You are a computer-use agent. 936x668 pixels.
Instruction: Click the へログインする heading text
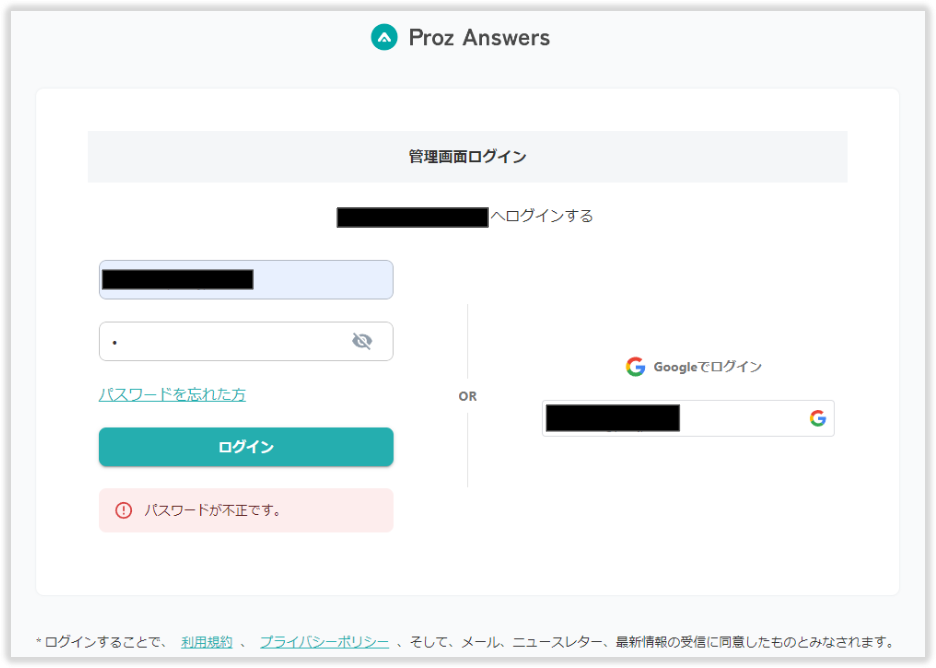point(541,216)
